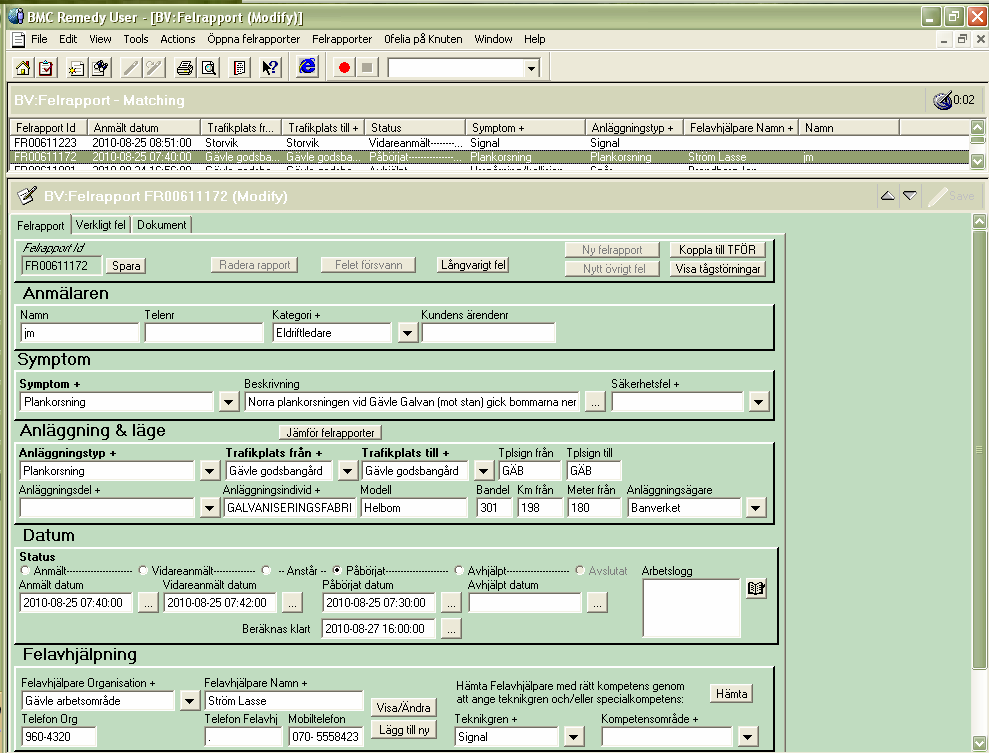The image size is (989, 753).
Task: Open the Actions menu
Action: [x=178, y=39]
